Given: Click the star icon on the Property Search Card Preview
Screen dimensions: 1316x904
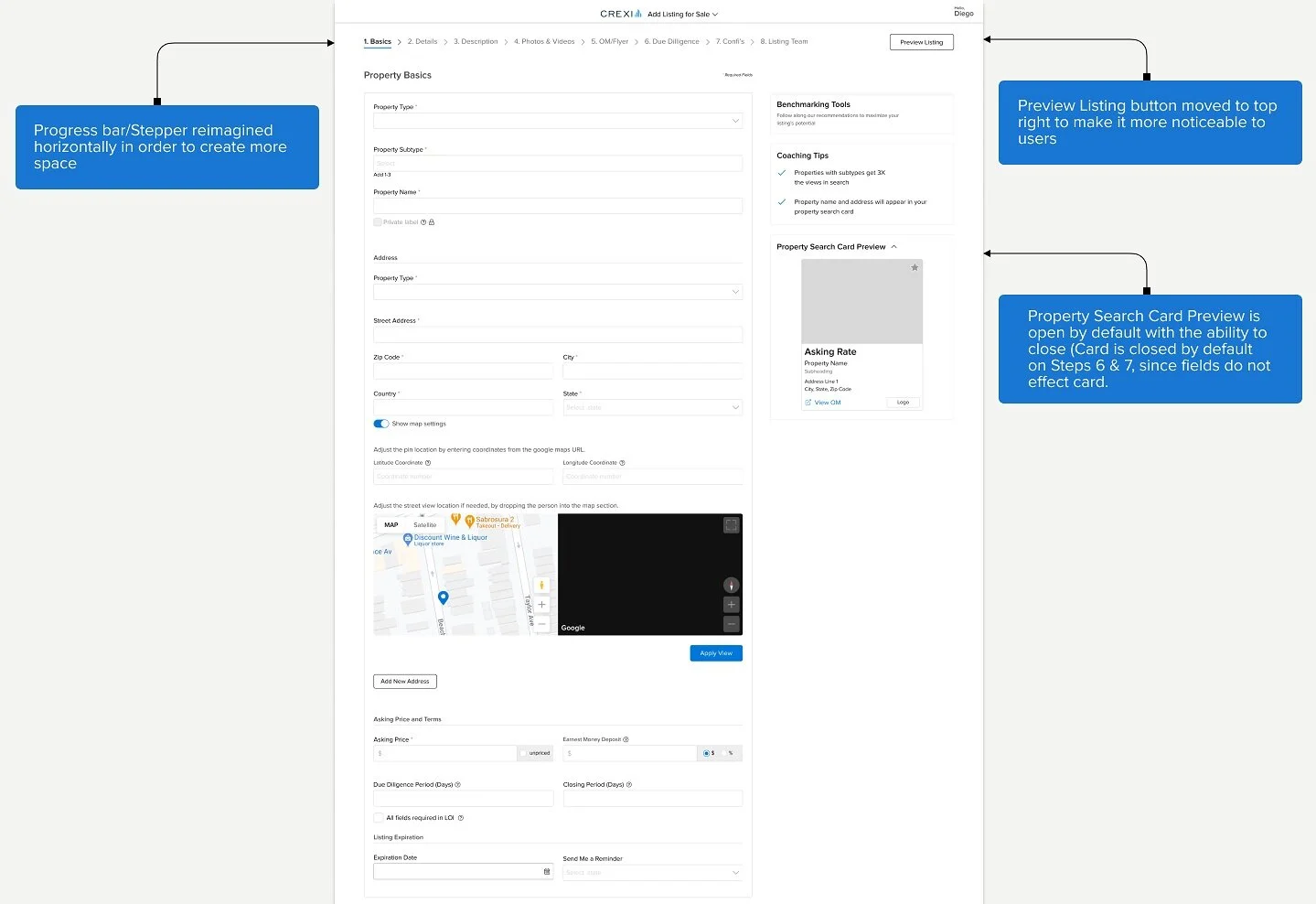Looking at the screenshot, I should 914,267.
